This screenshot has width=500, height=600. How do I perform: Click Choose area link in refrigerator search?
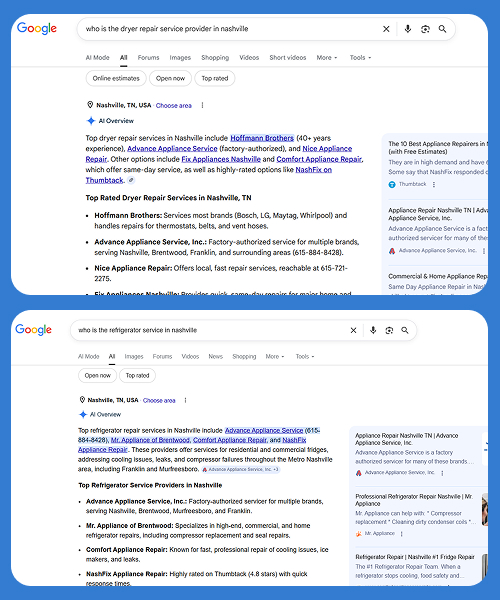[159, 401]
